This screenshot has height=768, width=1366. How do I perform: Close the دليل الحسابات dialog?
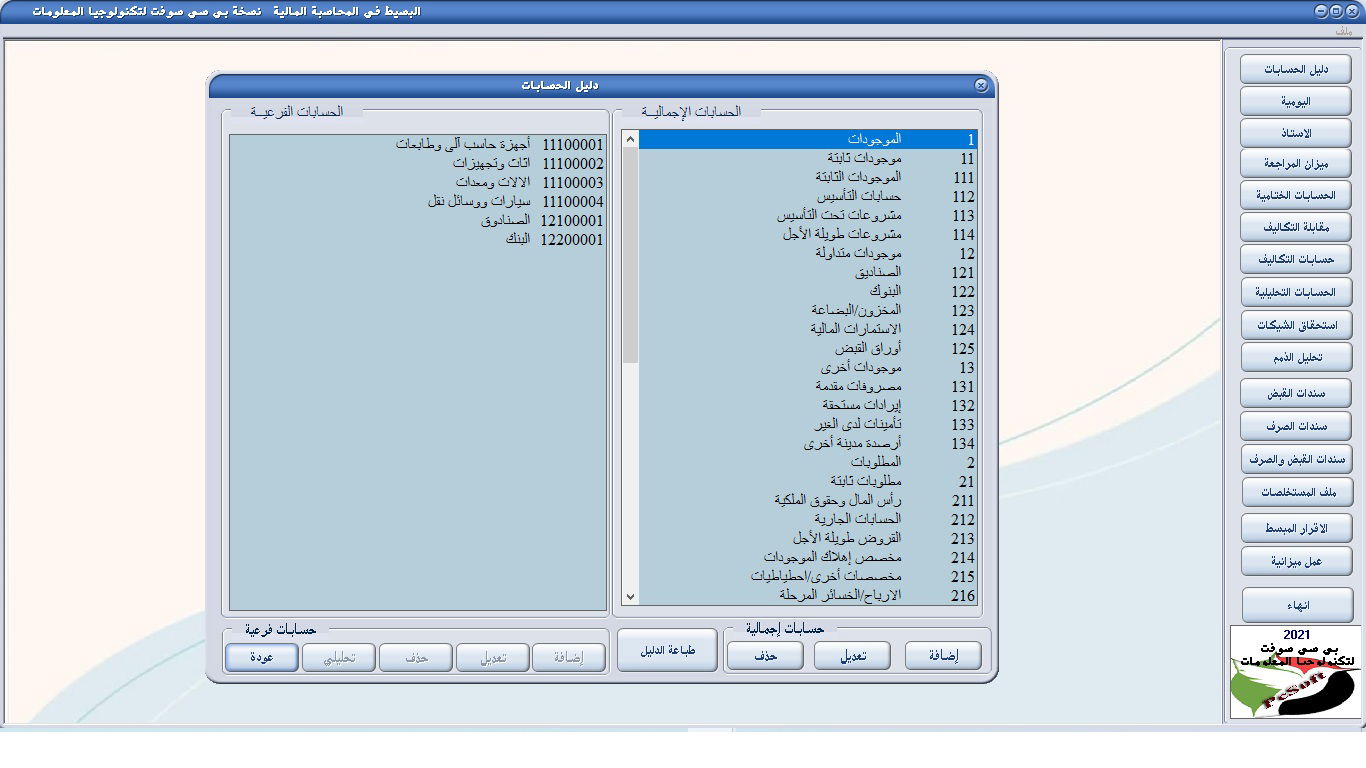pyautogui.click(x=978, y=85)
